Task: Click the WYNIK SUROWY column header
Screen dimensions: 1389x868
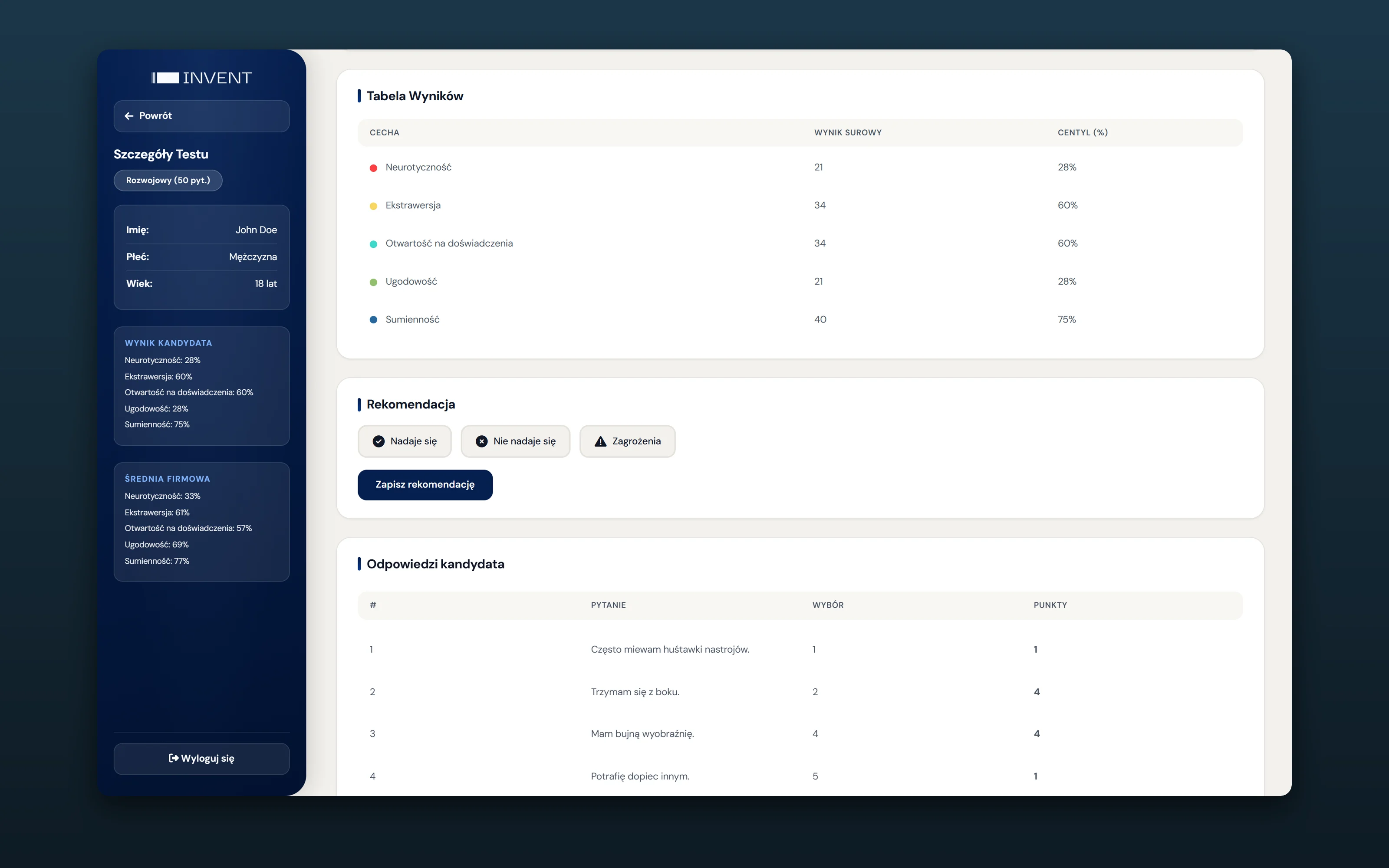Action: (x=848, y=133)
